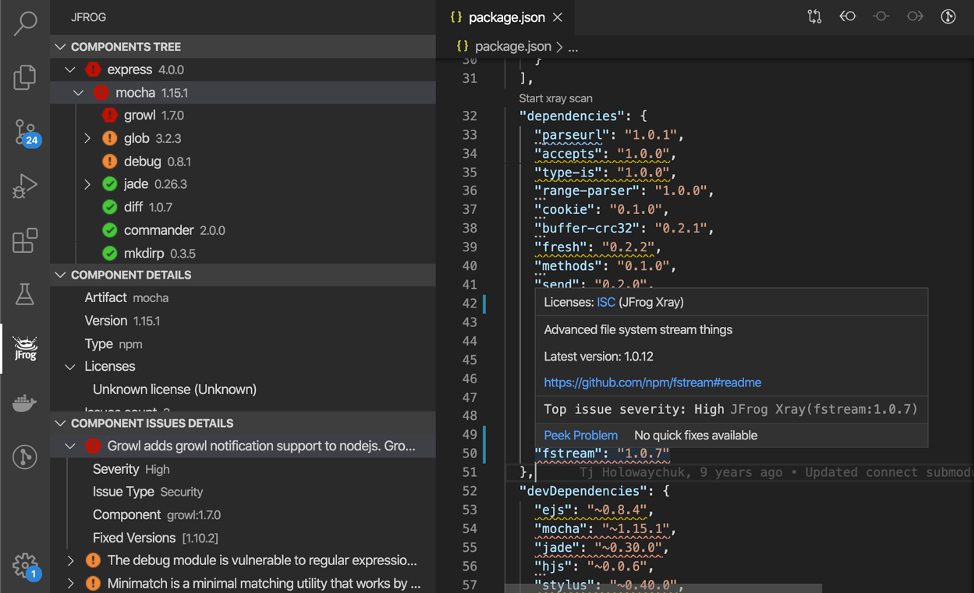Click the Version 1.15.1 detail row

243,321
